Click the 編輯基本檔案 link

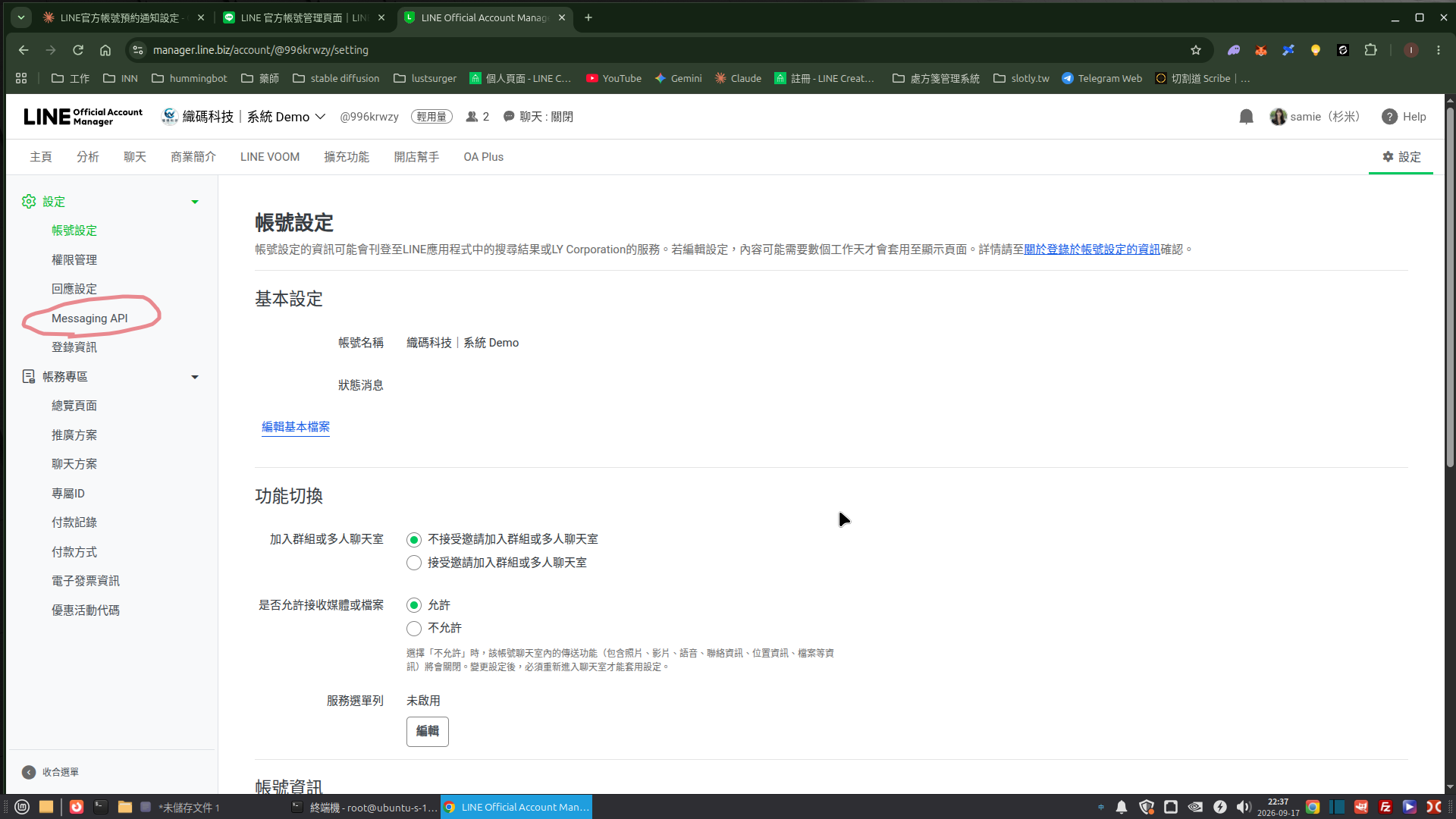296,427
